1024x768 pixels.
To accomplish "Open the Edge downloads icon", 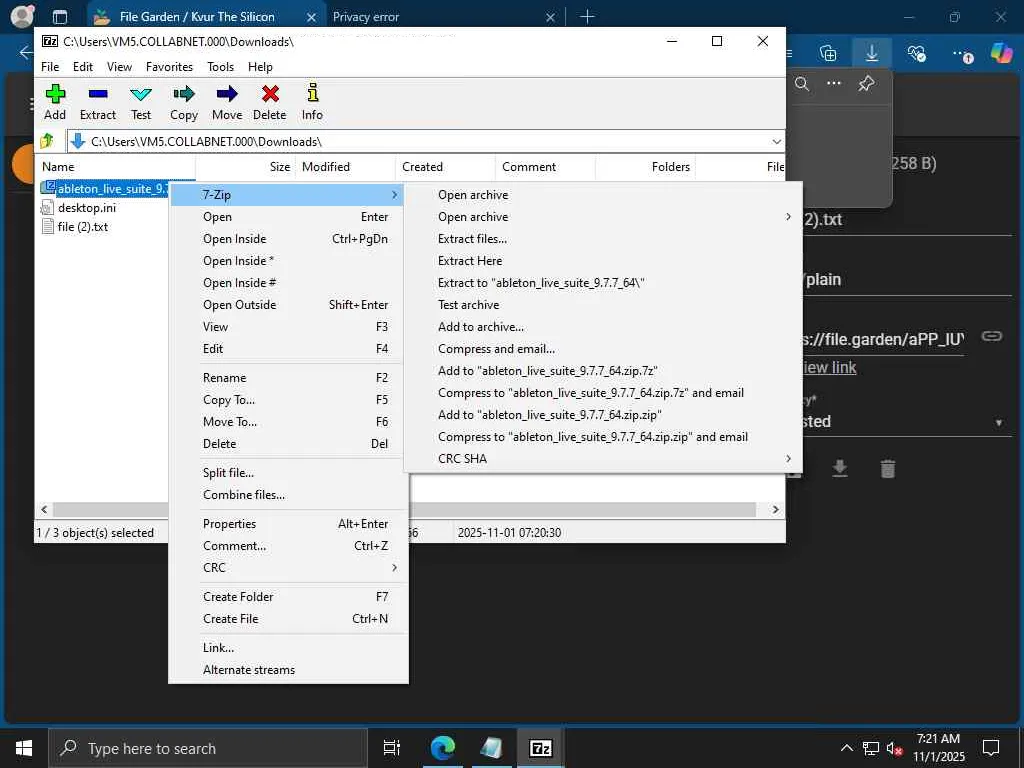I will coord(872,52).
